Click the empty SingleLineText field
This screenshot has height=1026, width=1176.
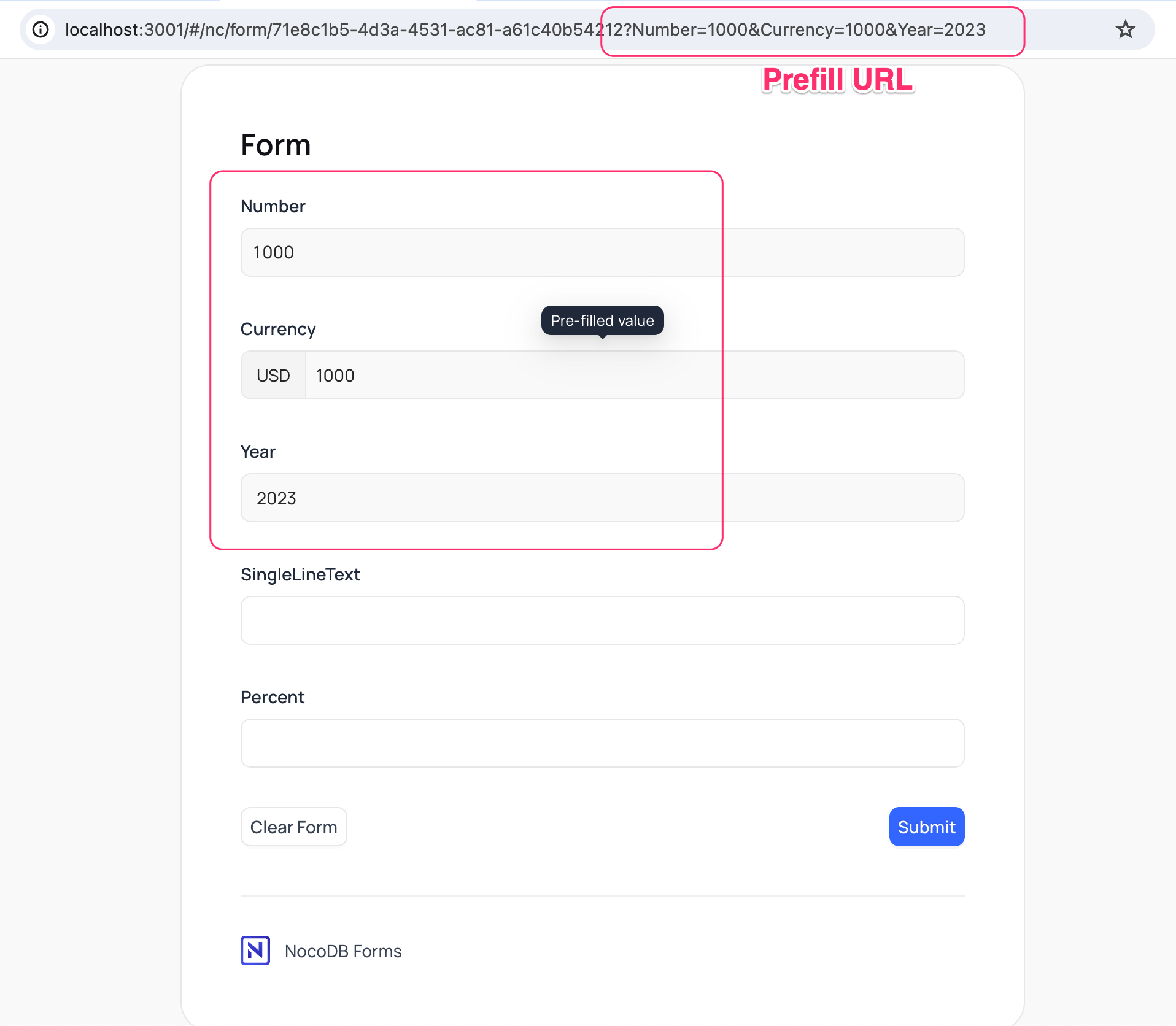click(x=602, y=620)
